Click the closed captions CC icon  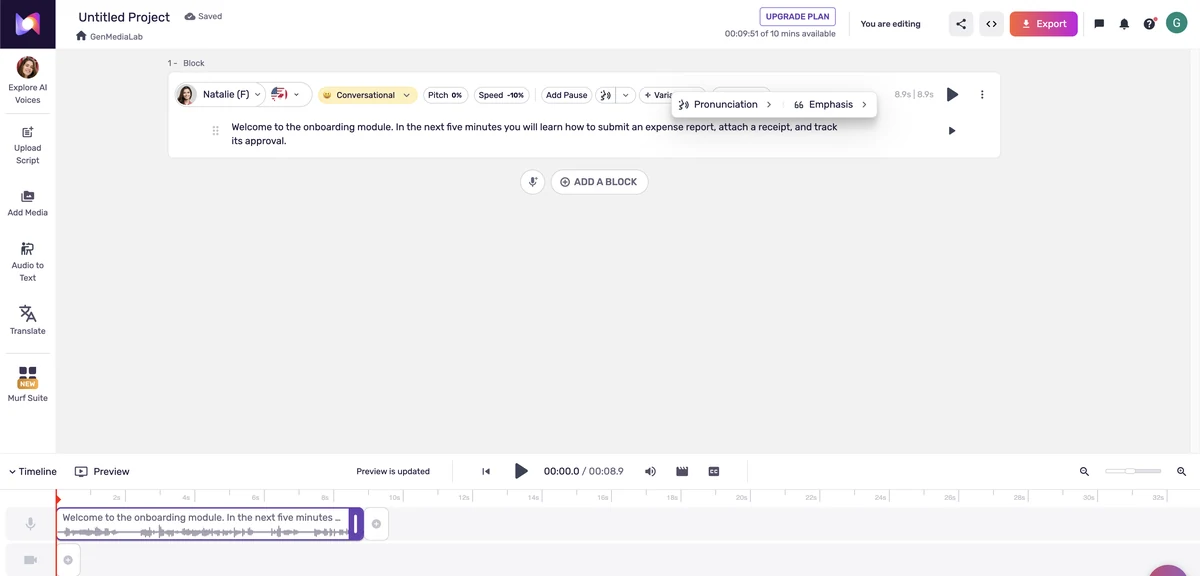coord(714,471)
